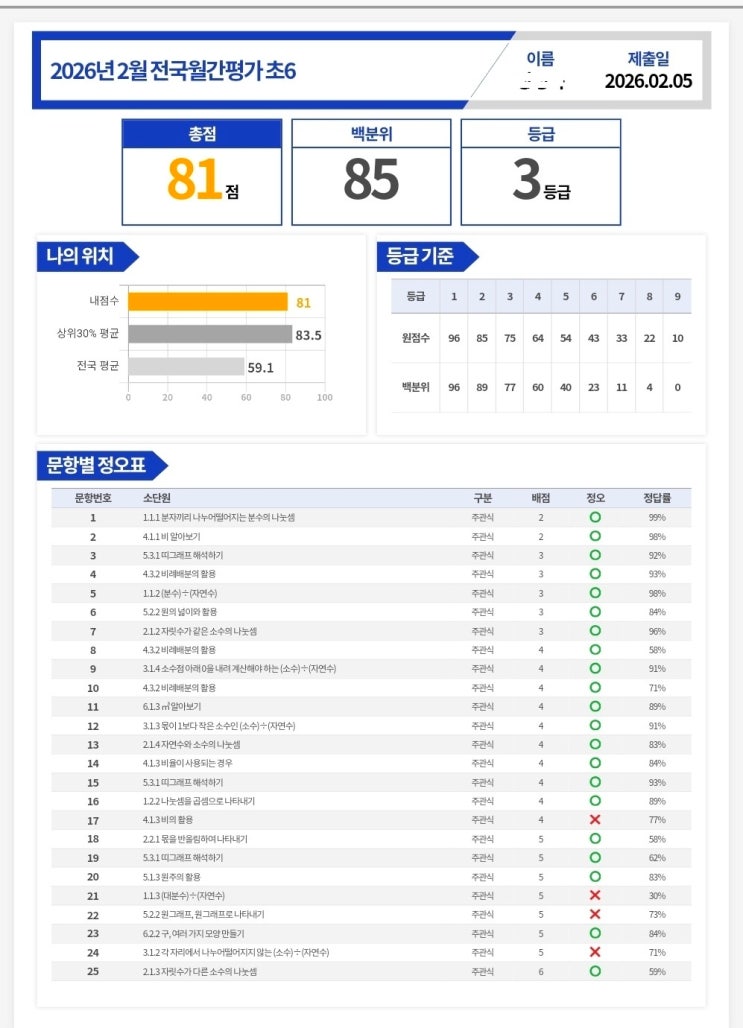Click the 전국 평균 bar showing 59.1
The height and width of the screenshot is (1028, 743).
[186, 366]
